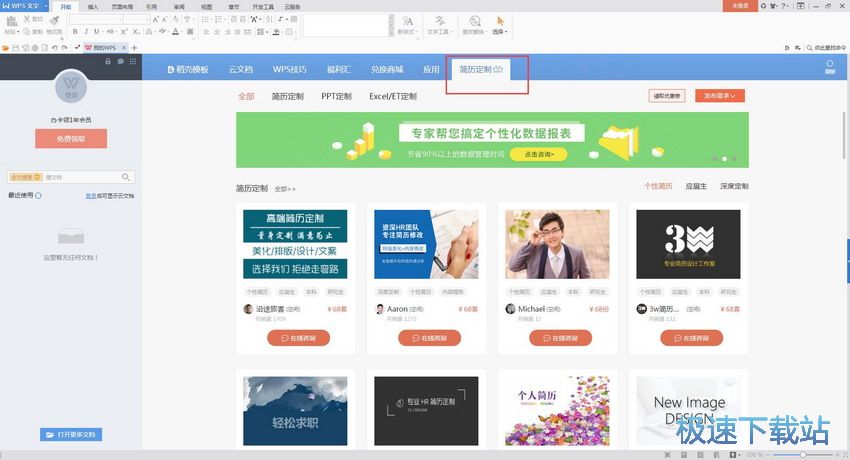The image size is (850, 460).
Task: Click the help question mark icon
Action: pos(783,6)
